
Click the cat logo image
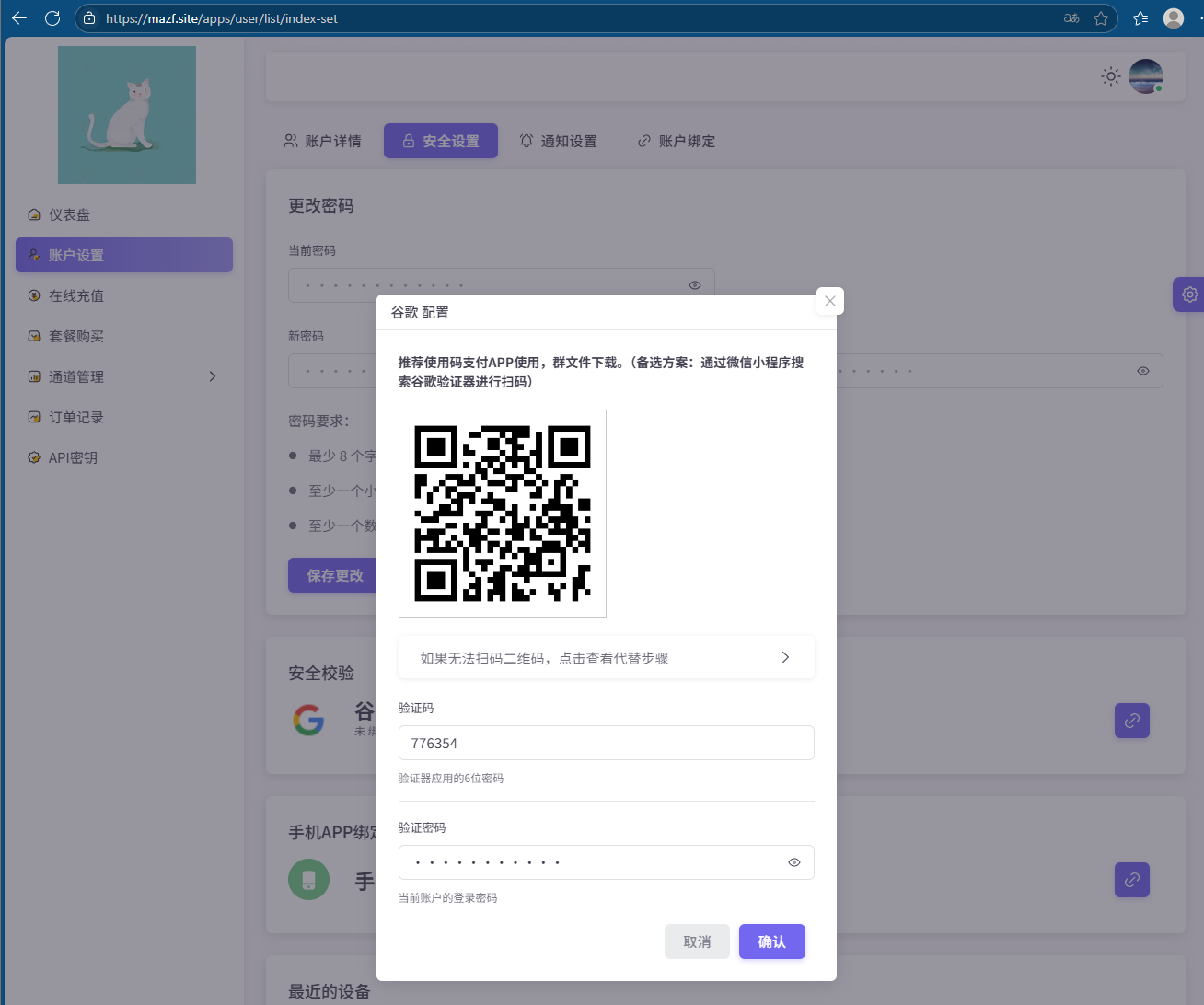[x=127, y=115]
